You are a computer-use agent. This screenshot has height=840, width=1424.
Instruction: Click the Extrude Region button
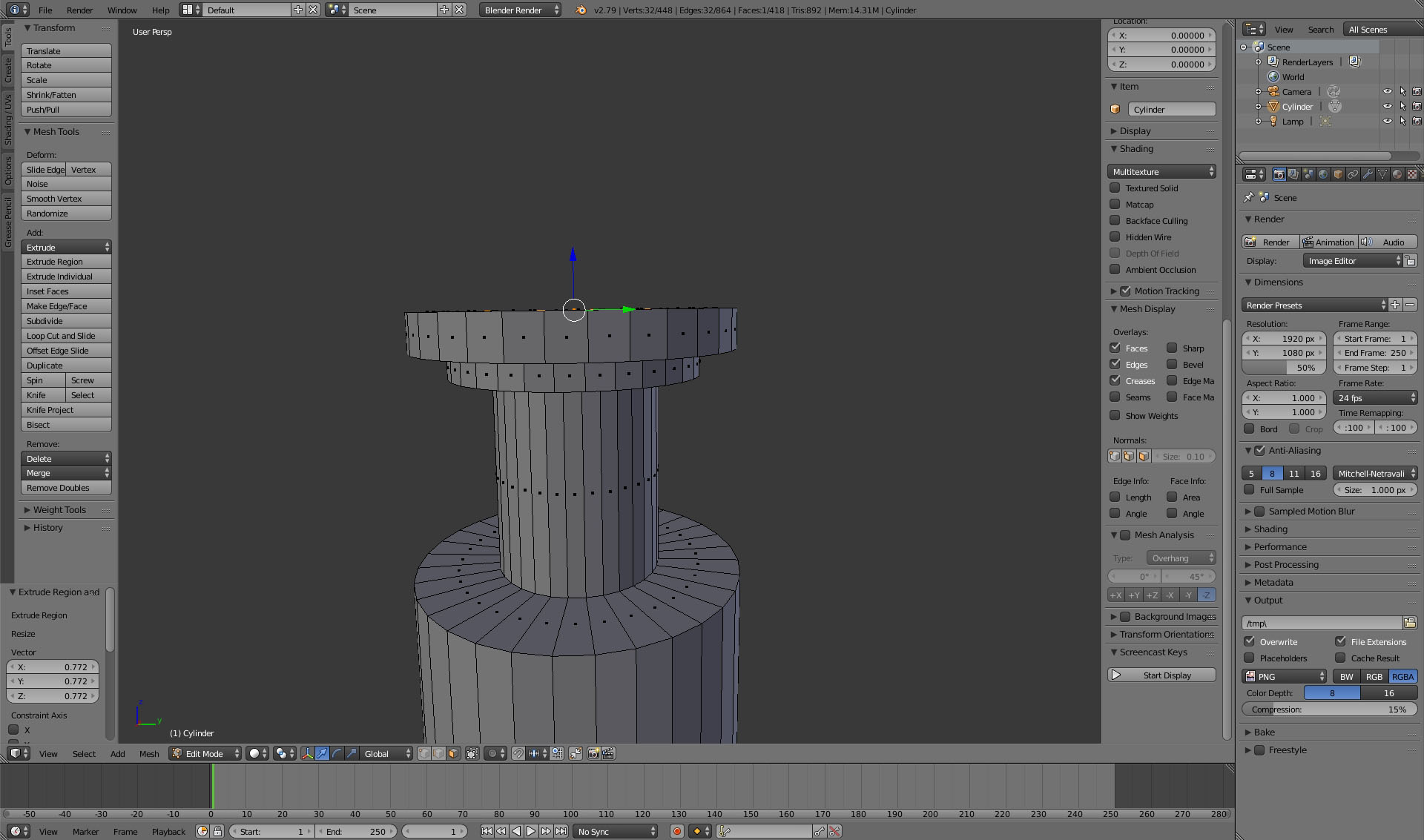66,262
